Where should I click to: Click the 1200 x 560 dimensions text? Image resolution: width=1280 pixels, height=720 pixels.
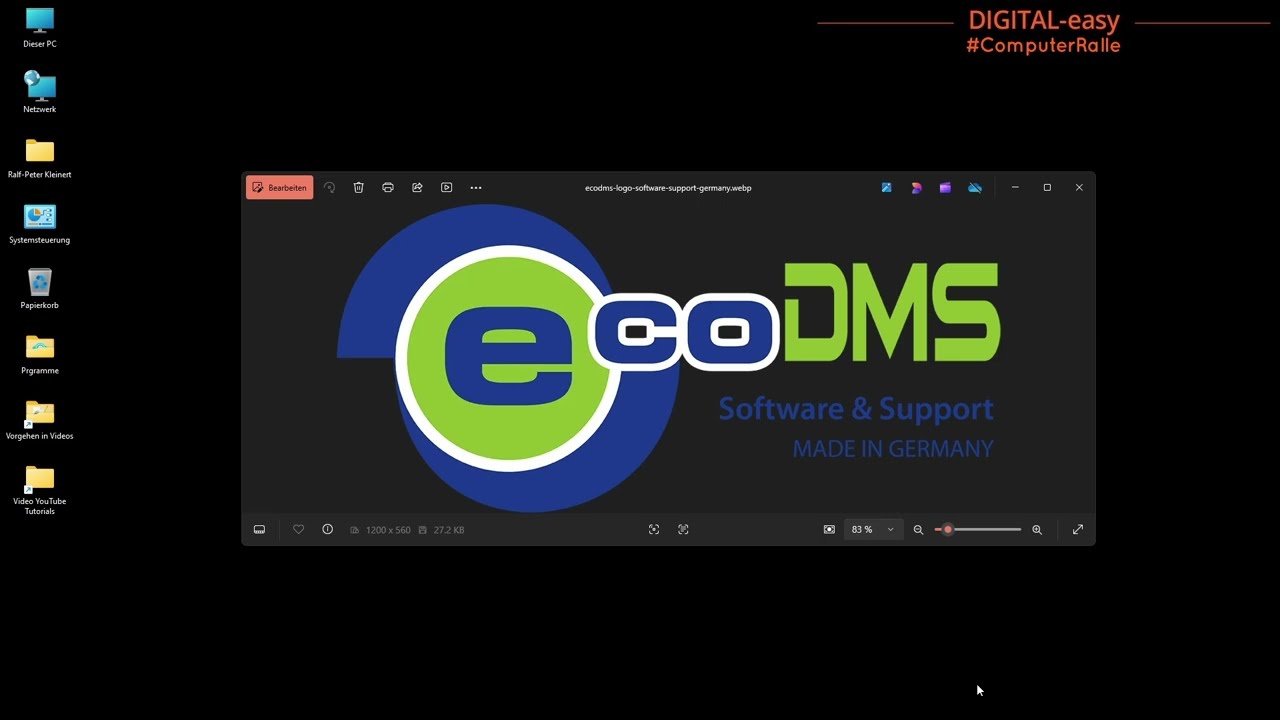pos(388,530)
